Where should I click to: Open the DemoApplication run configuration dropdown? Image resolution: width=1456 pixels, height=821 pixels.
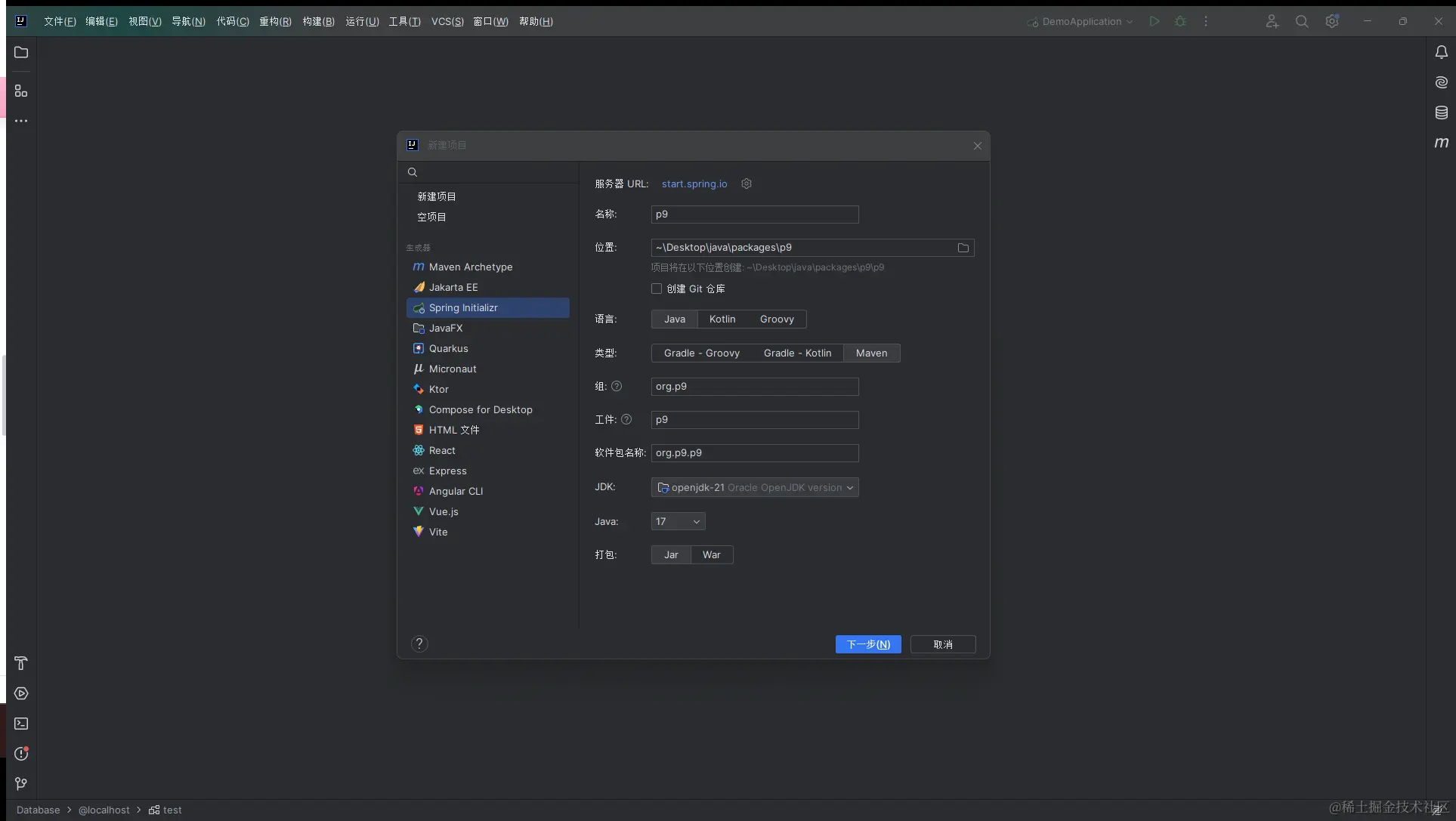(1080, 21)
